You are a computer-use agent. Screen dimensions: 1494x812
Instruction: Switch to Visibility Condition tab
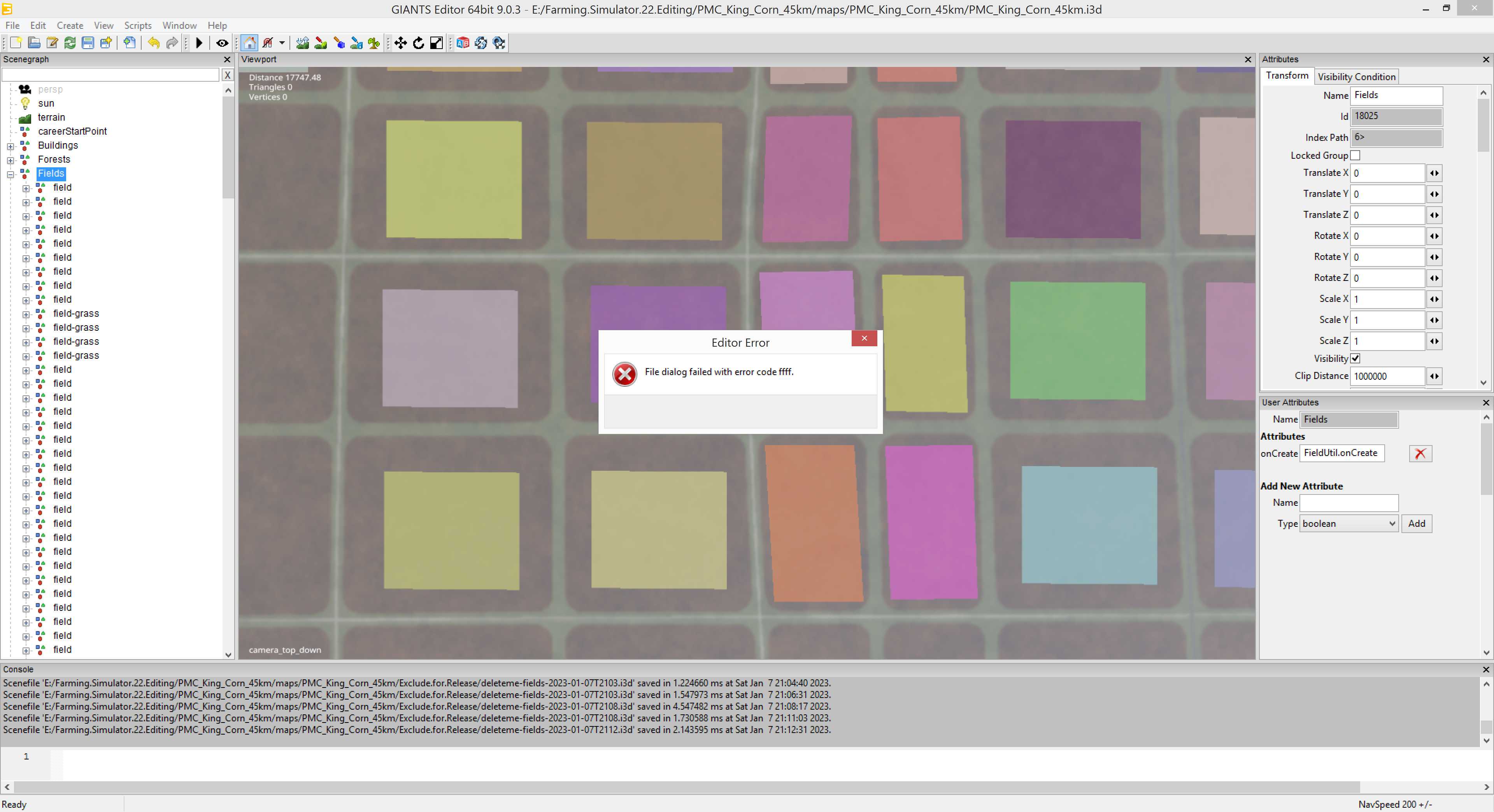1356,77
